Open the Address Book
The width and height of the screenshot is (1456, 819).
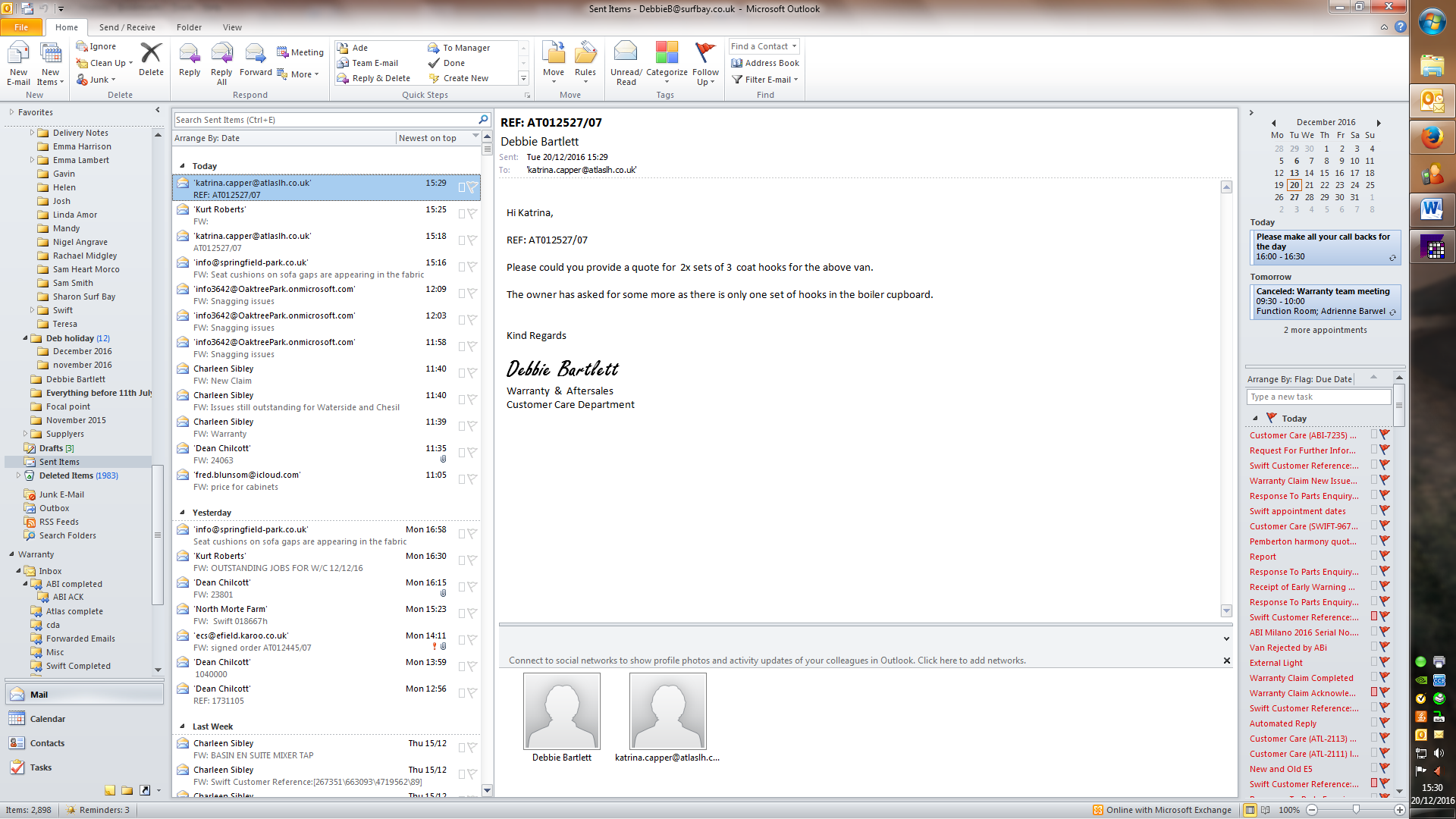click(x=766, y=63)
